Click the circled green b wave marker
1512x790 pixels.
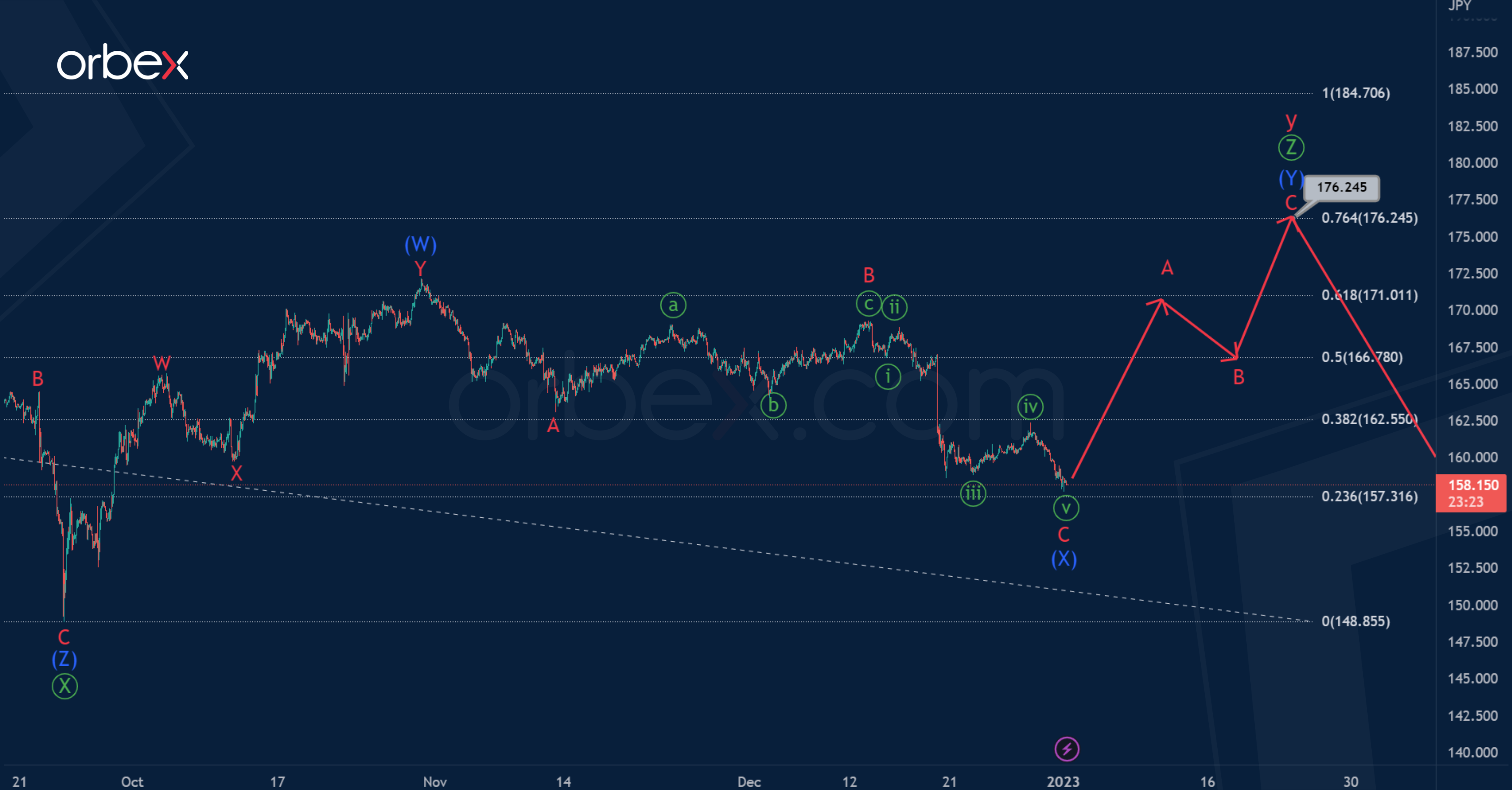coord(773,405)
